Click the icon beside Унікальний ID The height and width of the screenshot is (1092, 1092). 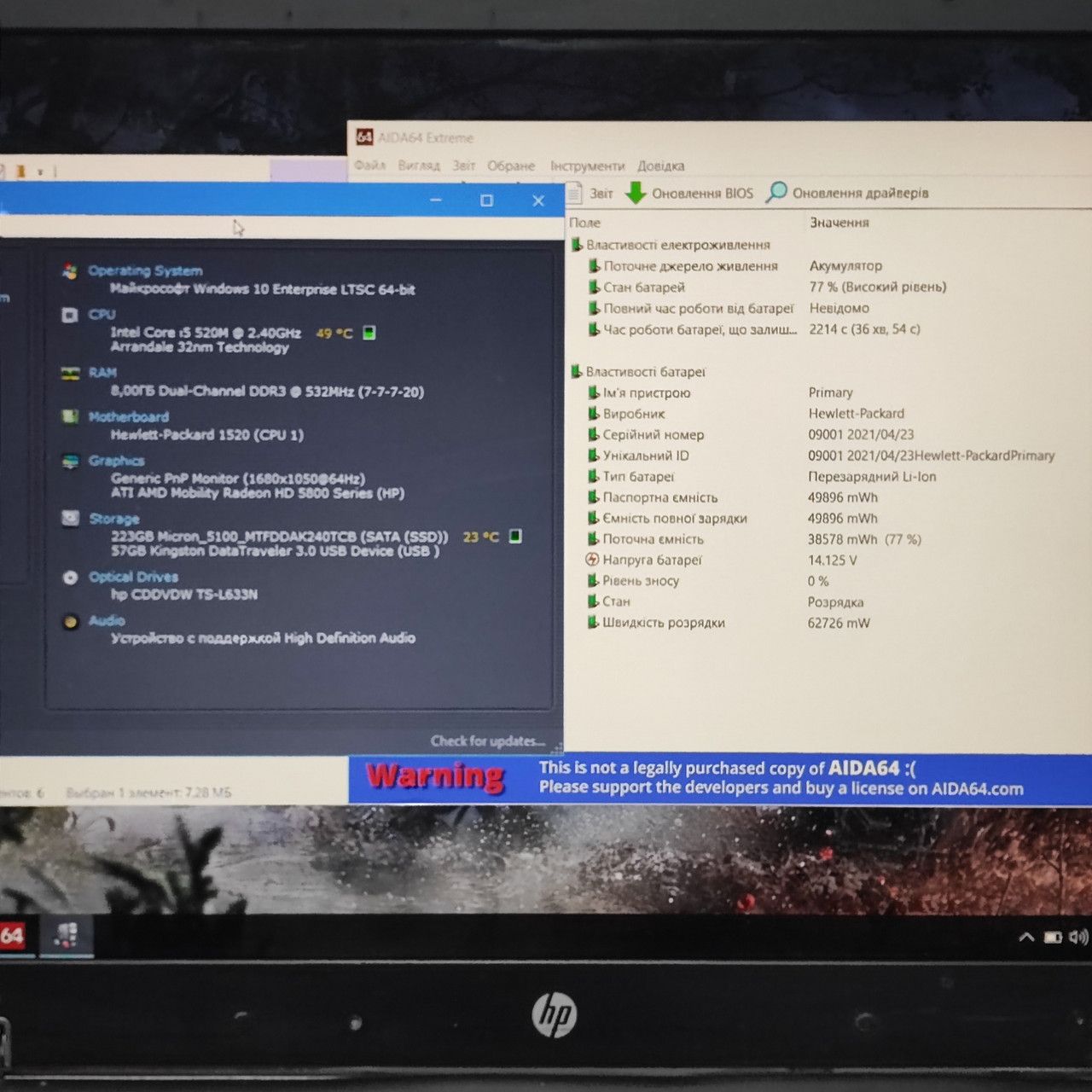[x=594, y=456]
